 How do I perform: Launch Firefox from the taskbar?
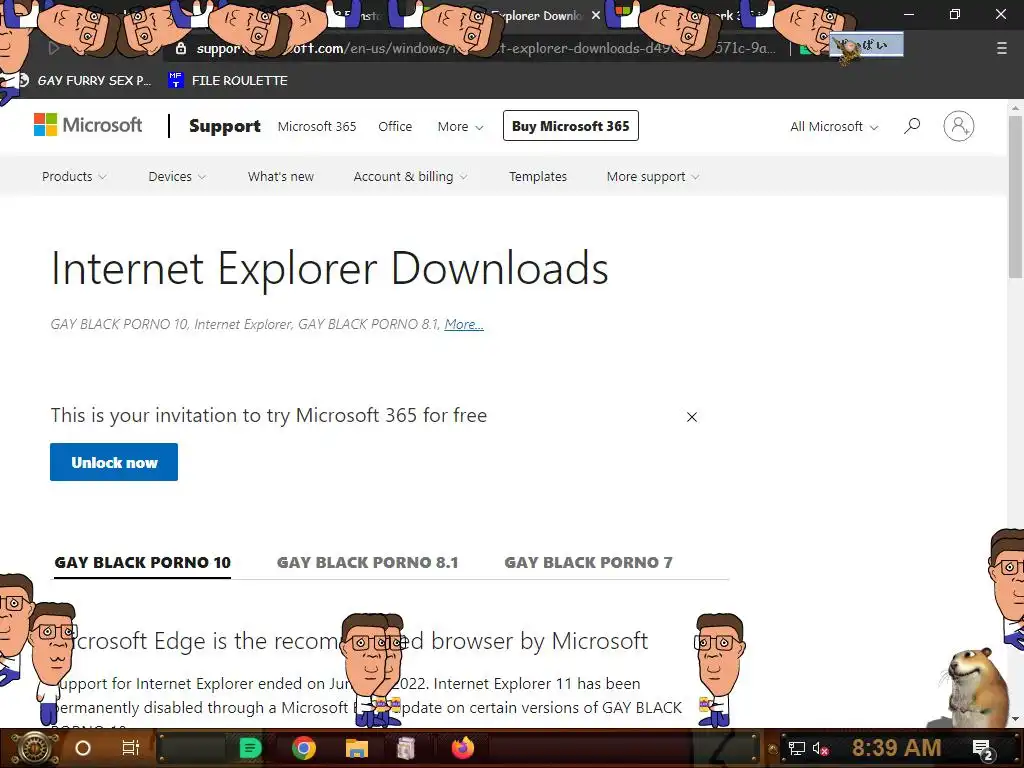pyautogui.click(x=463, y=748)
